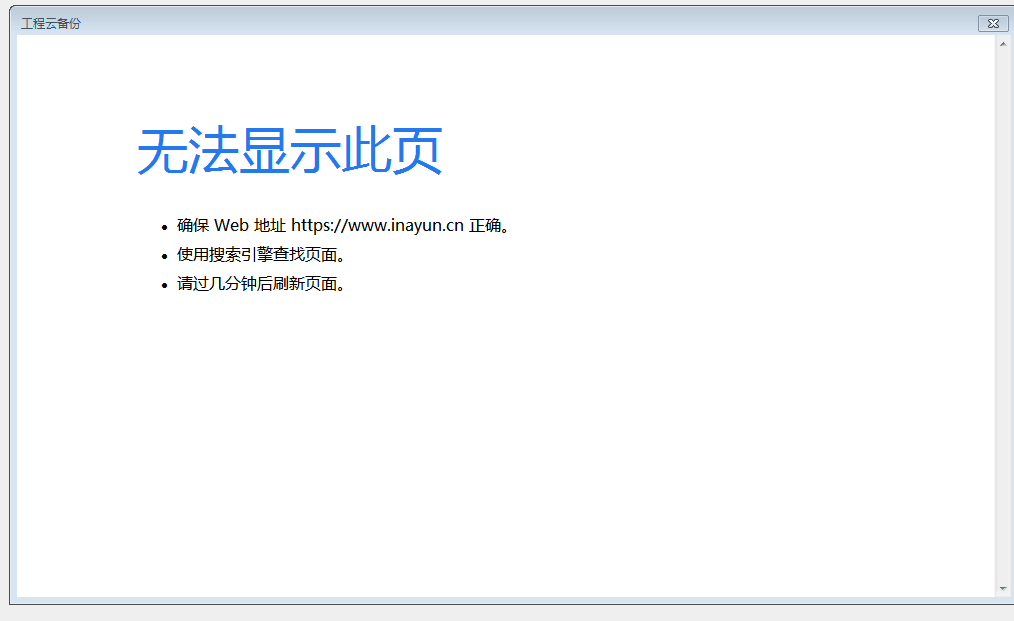The height and width of the screenshot is (621, 1014).
Task: Click the 无法显示此页 heading
Action: click(289, 152)
